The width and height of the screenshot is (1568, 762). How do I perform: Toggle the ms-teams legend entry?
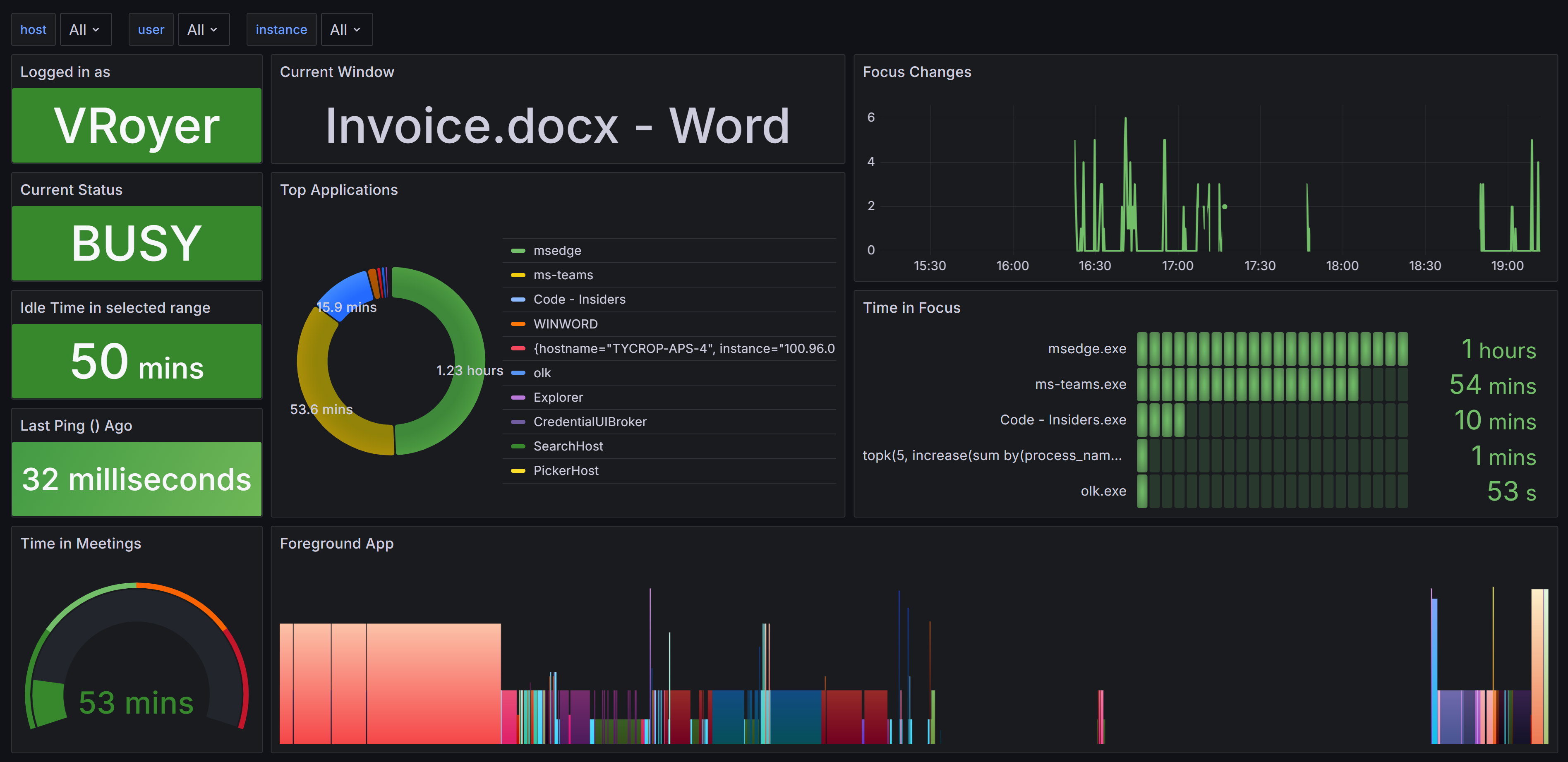tap(562, 275)
